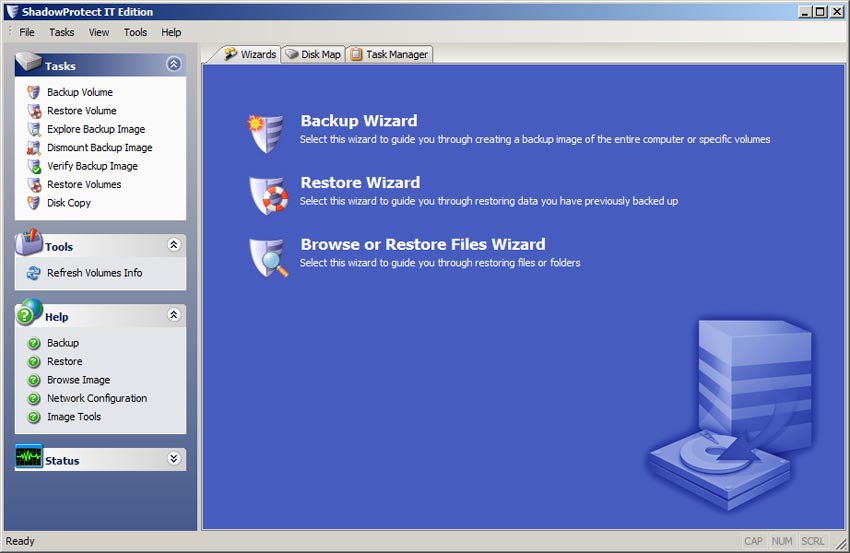Click the SCRL indicator in status bar

pos(813,541)
